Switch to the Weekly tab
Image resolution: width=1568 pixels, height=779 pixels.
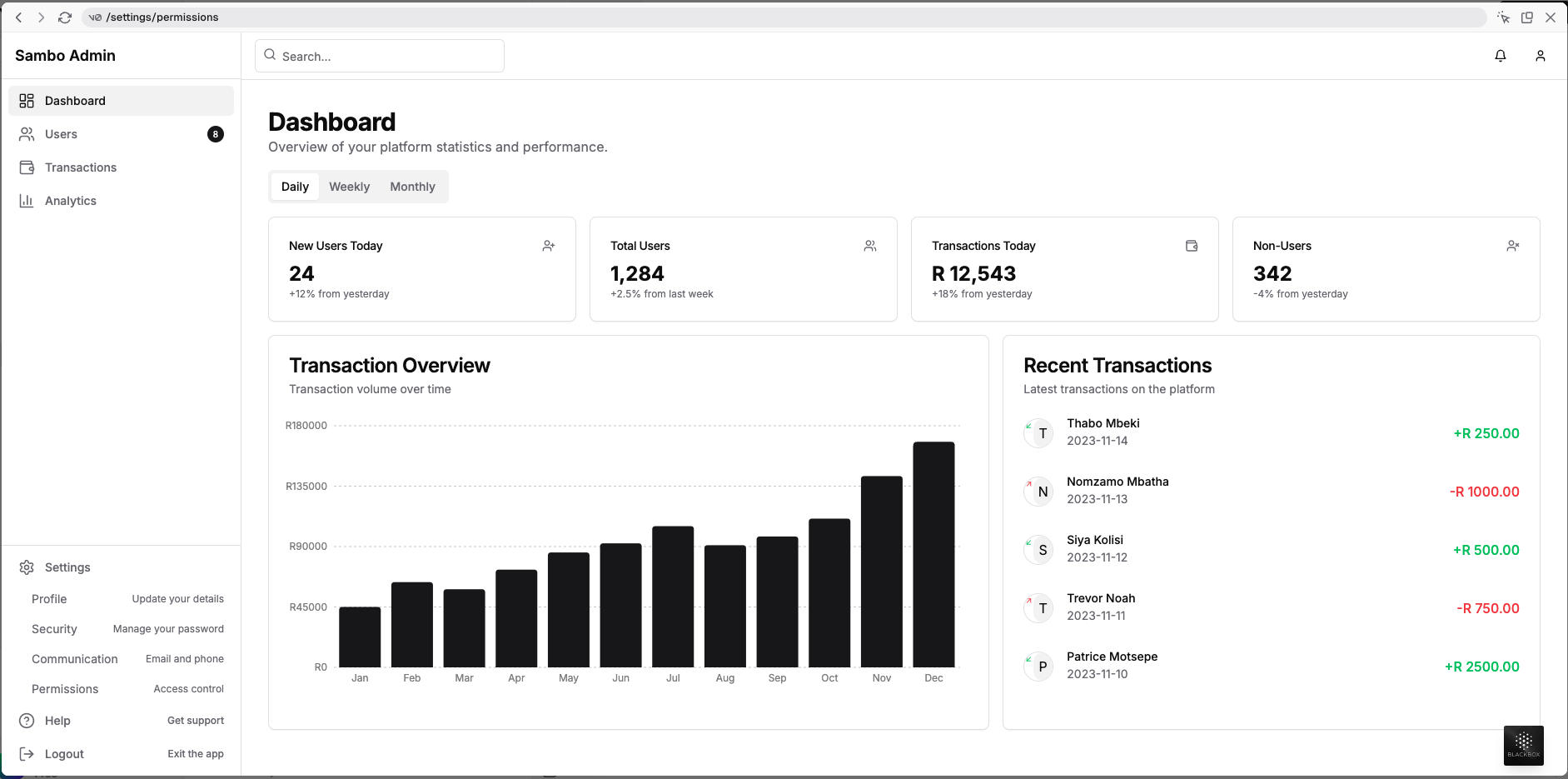coord(349,187)
